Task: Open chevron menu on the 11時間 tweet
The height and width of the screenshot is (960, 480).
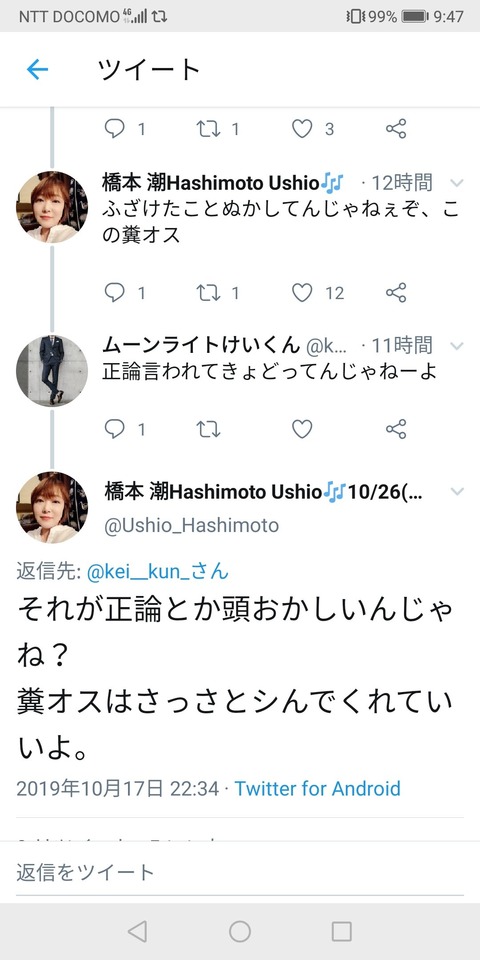Action: (457, 346)
